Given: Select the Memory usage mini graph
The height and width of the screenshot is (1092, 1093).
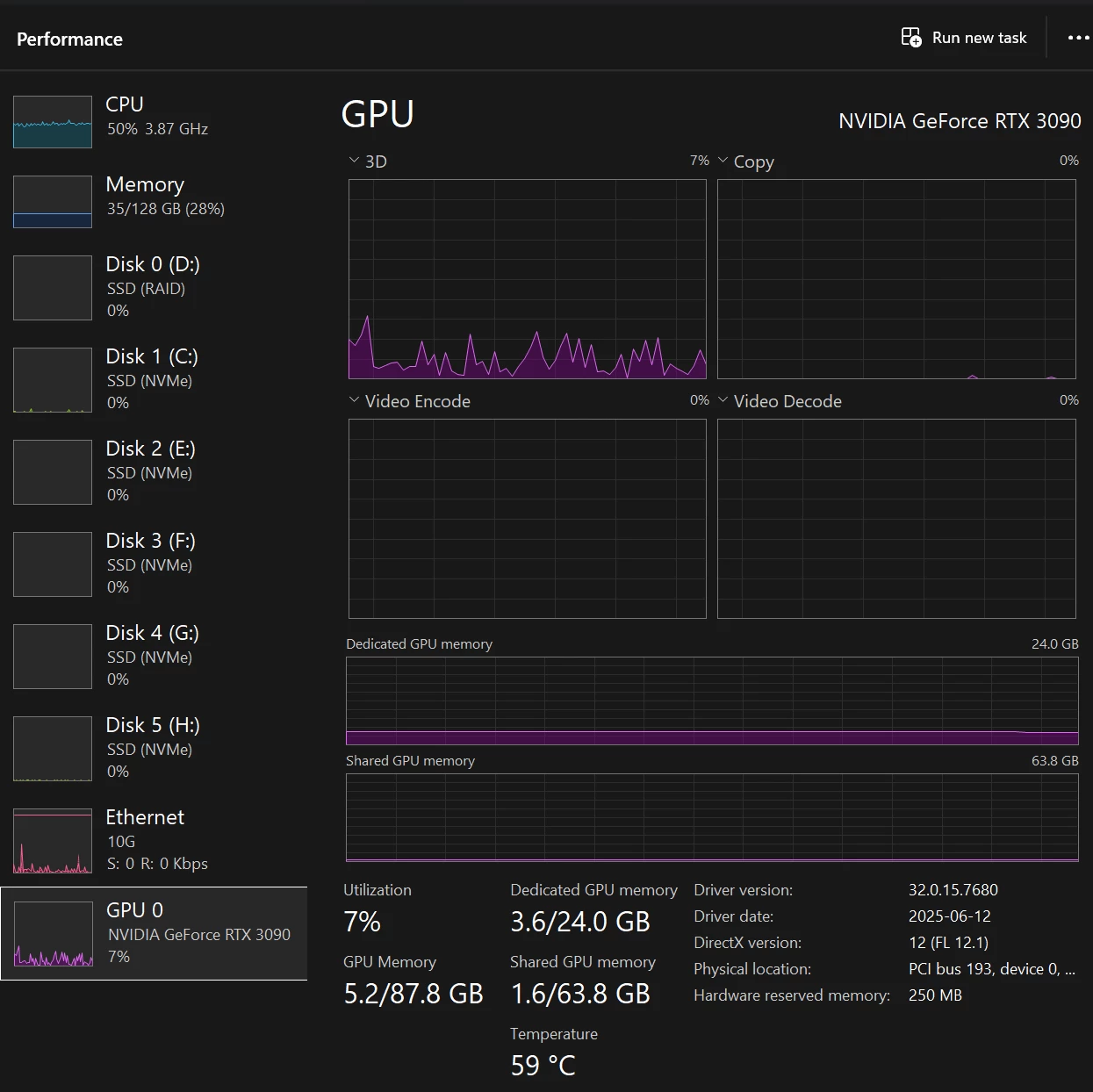Looking at the screenshot, I should 53,202.
